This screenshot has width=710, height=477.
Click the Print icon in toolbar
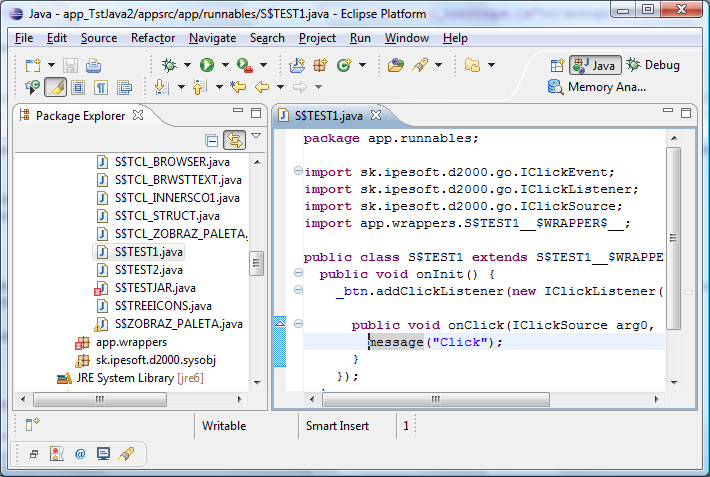pos(93,65)
